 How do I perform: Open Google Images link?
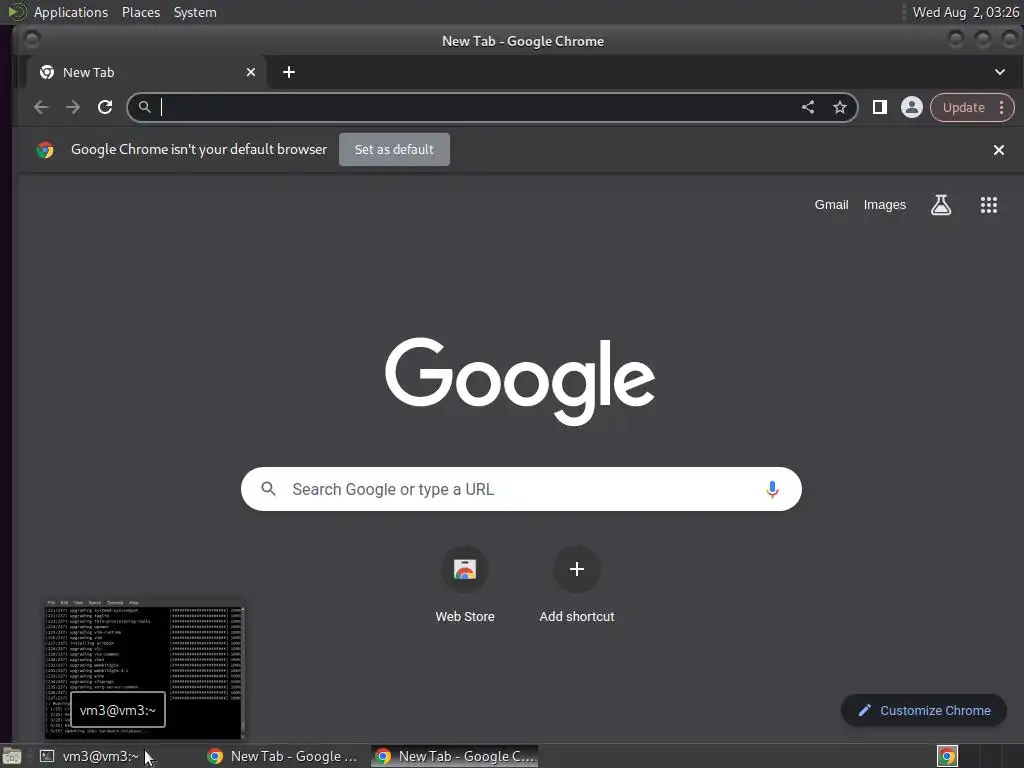(884, 204)
